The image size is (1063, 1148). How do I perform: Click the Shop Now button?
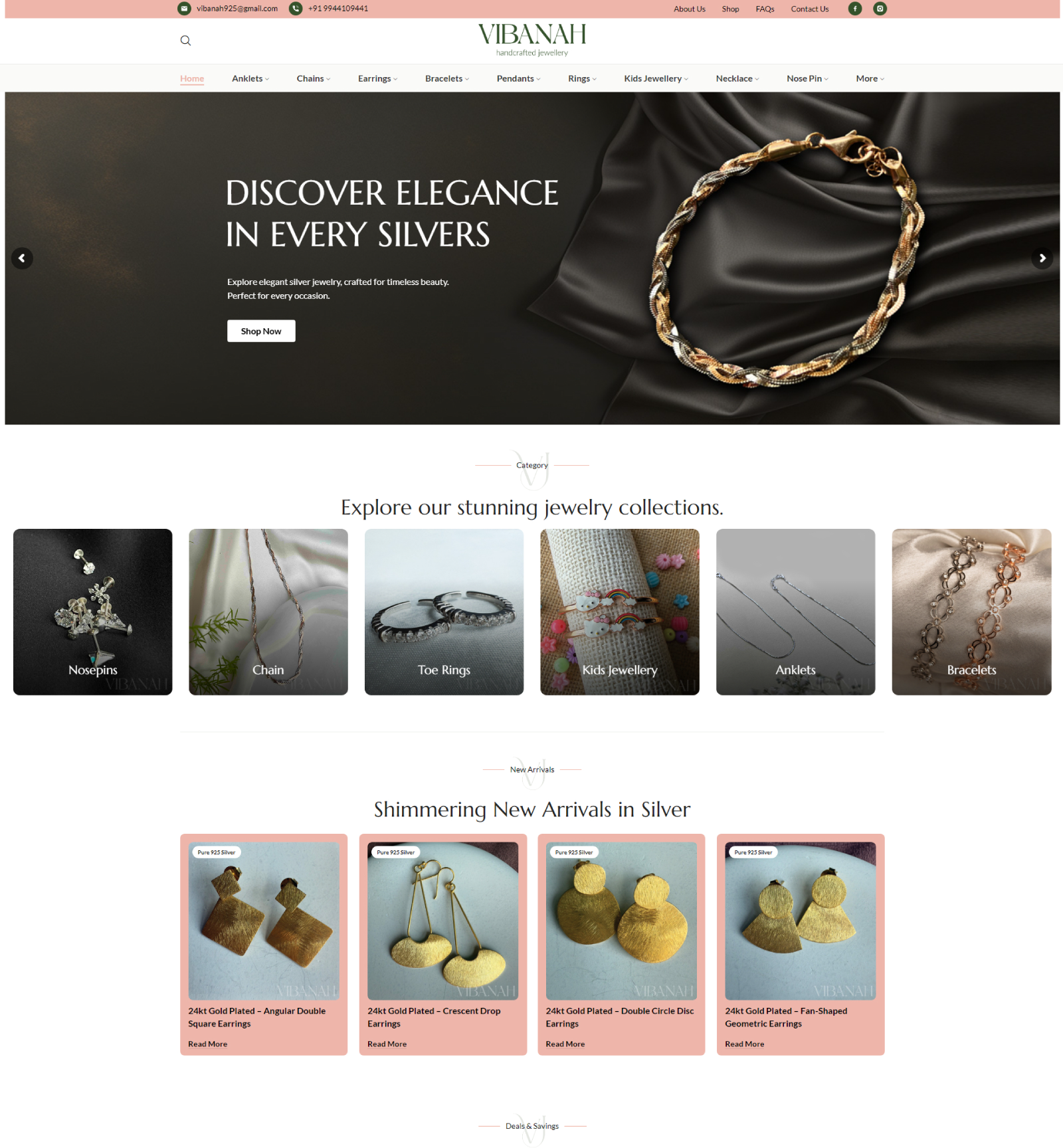pyautogui.click(x=261, y=331)
